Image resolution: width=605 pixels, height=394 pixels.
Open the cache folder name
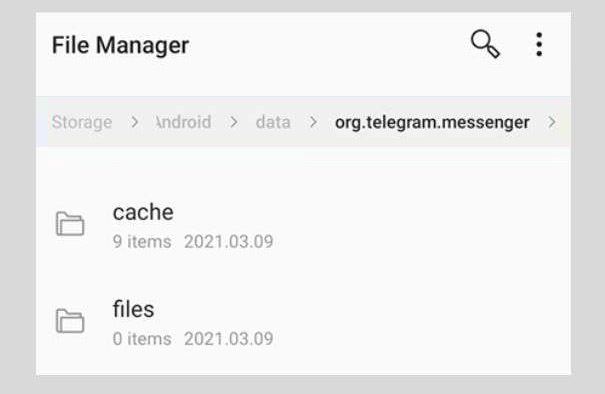tap(143, 212)
